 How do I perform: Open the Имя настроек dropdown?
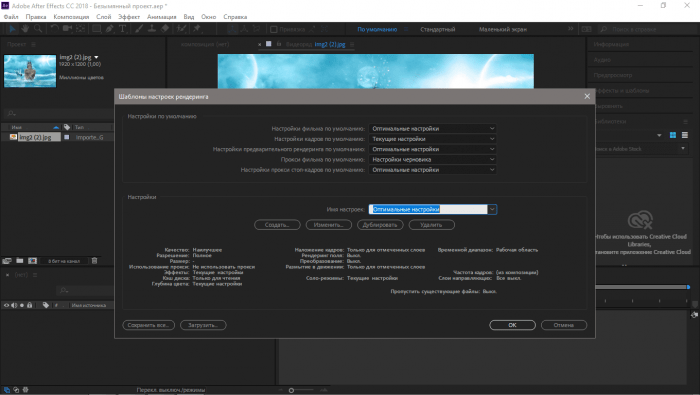click(492, 209)
